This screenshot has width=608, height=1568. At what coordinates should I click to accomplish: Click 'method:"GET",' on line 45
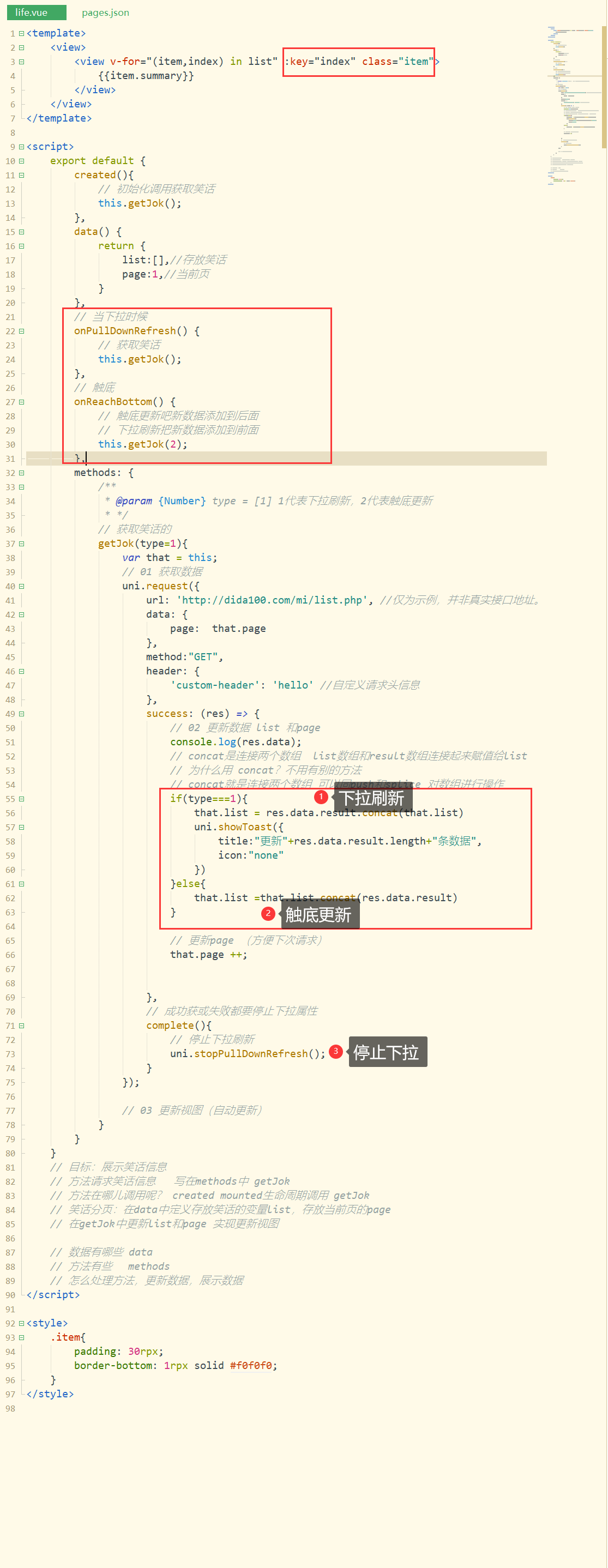(x=184, y=657)
